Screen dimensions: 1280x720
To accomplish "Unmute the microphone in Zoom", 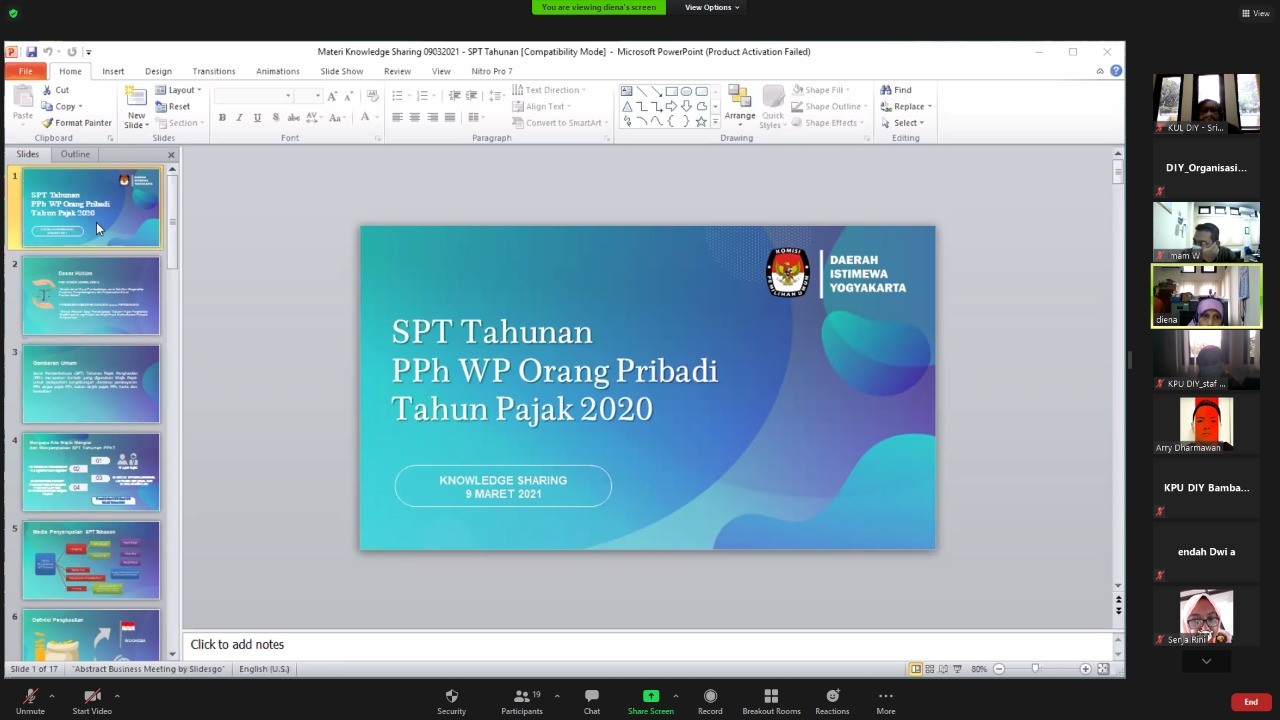I will tap(30, 701).
